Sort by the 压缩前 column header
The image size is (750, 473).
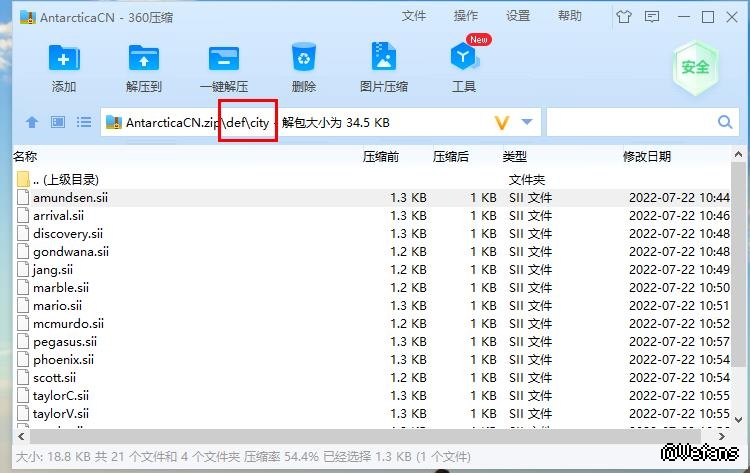click(x=381, y=156)
